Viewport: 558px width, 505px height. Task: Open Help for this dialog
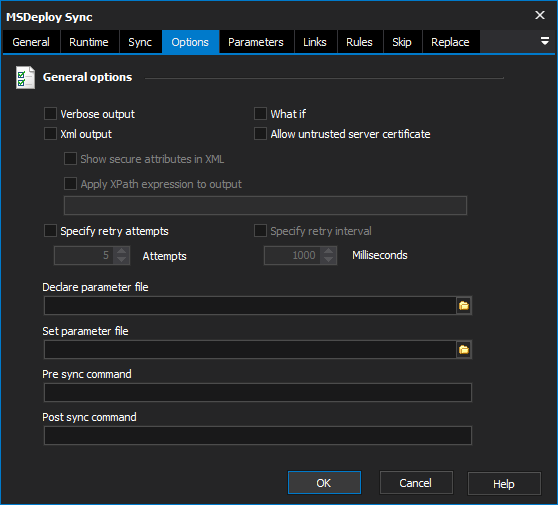pos(504,484)
